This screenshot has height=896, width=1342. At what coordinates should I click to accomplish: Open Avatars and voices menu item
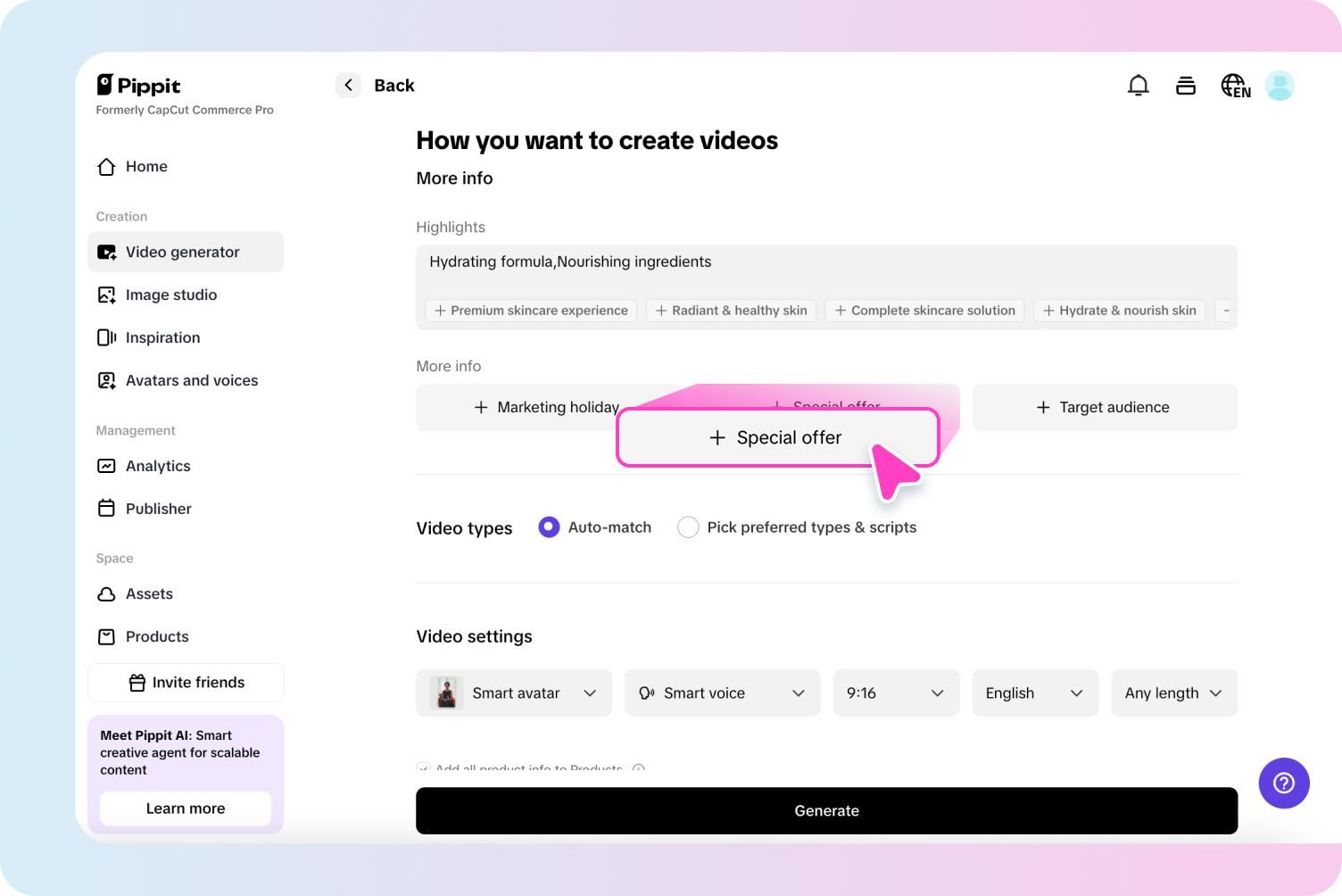(x=192, y=381)
